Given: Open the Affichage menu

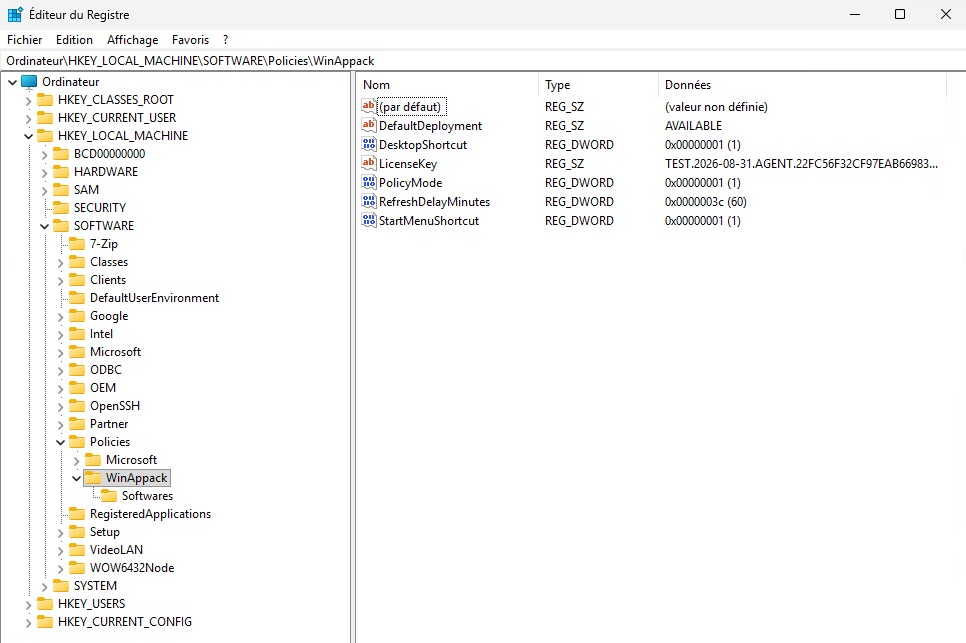Looking at the screenshot, I should click(x=132, y=40).
